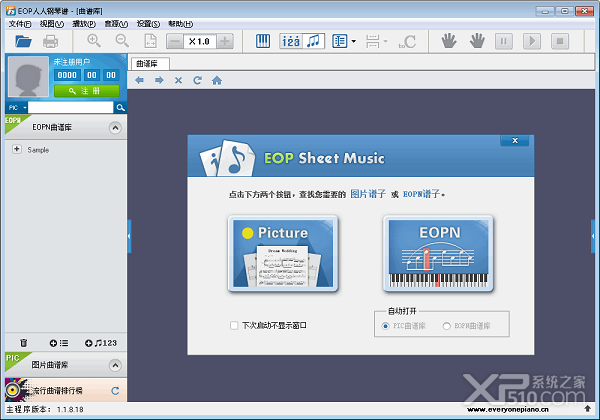Select the PIC曲谱库 radio button
600x420 pixels.
(x=385, y=326)
